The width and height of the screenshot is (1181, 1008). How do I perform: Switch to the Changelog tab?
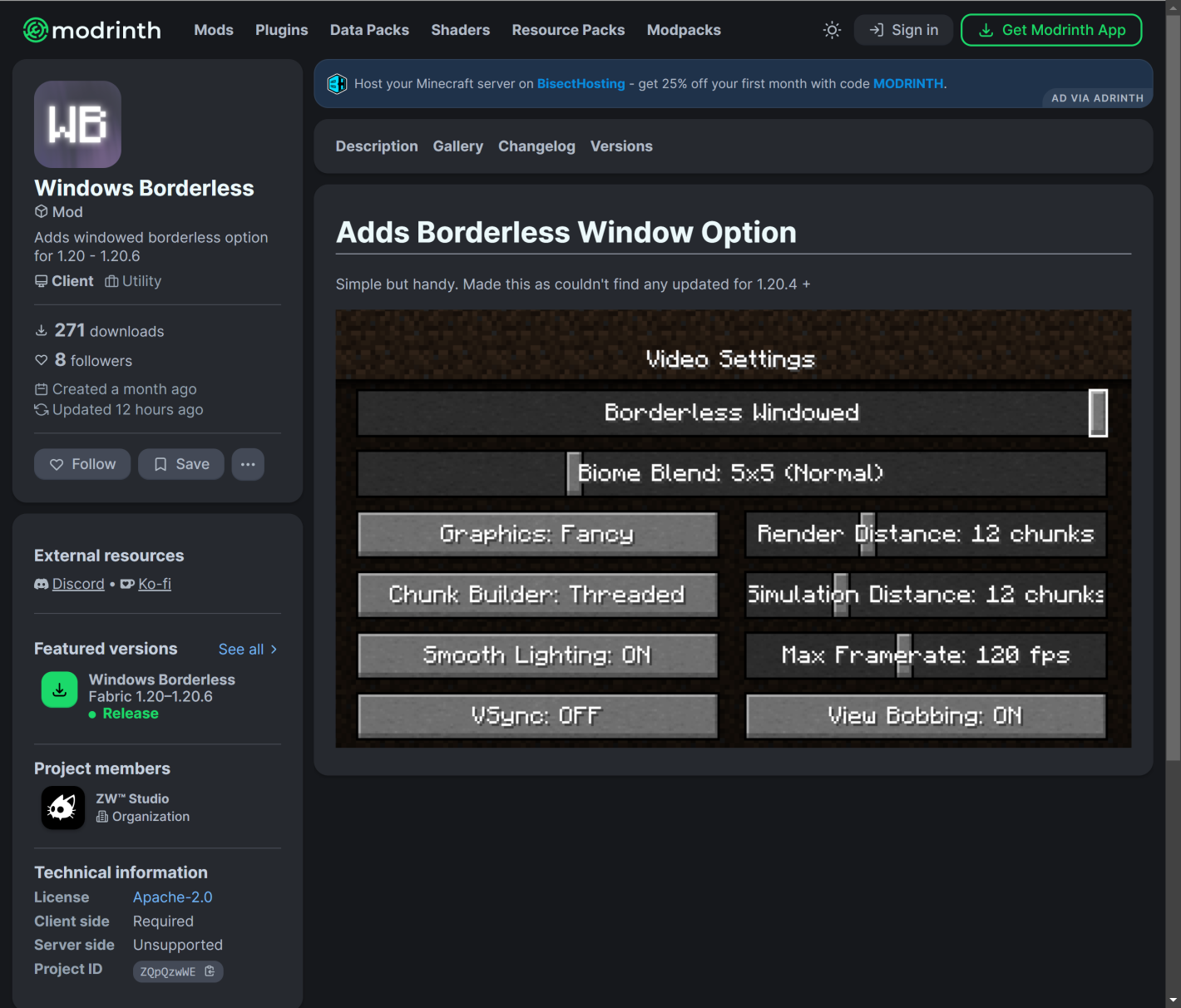coord(536,146)
